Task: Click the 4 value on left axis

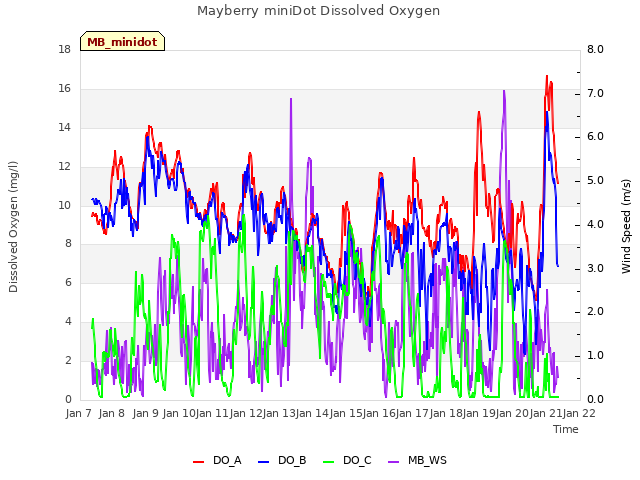Action: point(68,322)
